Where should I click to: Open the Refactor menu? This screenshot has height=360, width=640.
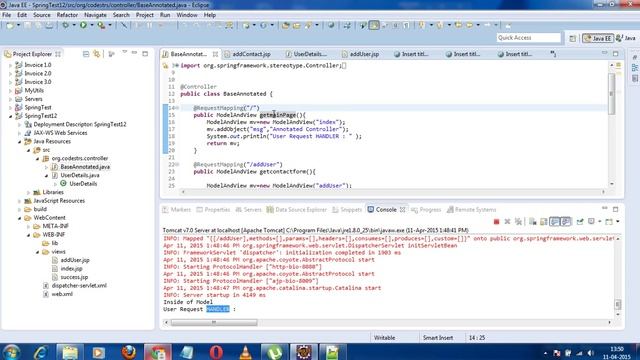(67, 15)
